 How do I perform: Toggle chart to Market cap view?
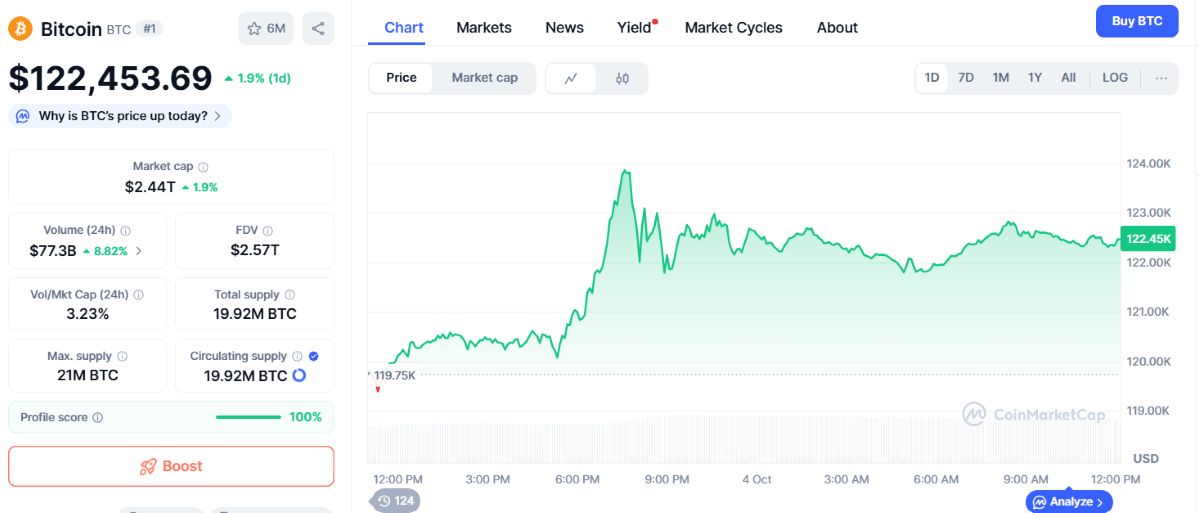point(485,78)
